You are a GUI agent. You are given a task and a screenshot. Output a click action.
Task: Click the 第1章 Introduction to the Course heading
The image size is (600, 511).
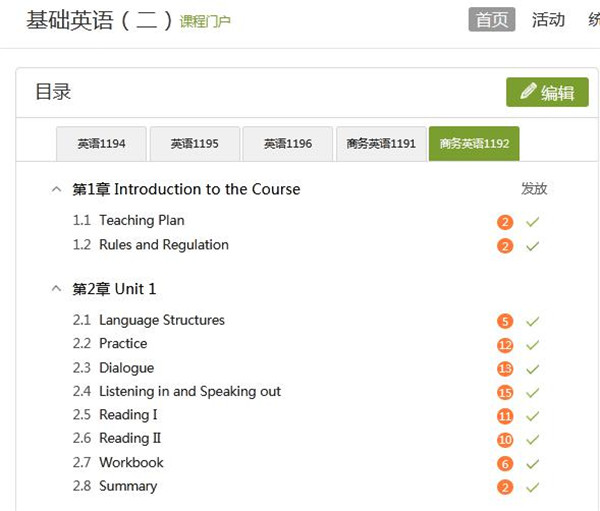186,189
